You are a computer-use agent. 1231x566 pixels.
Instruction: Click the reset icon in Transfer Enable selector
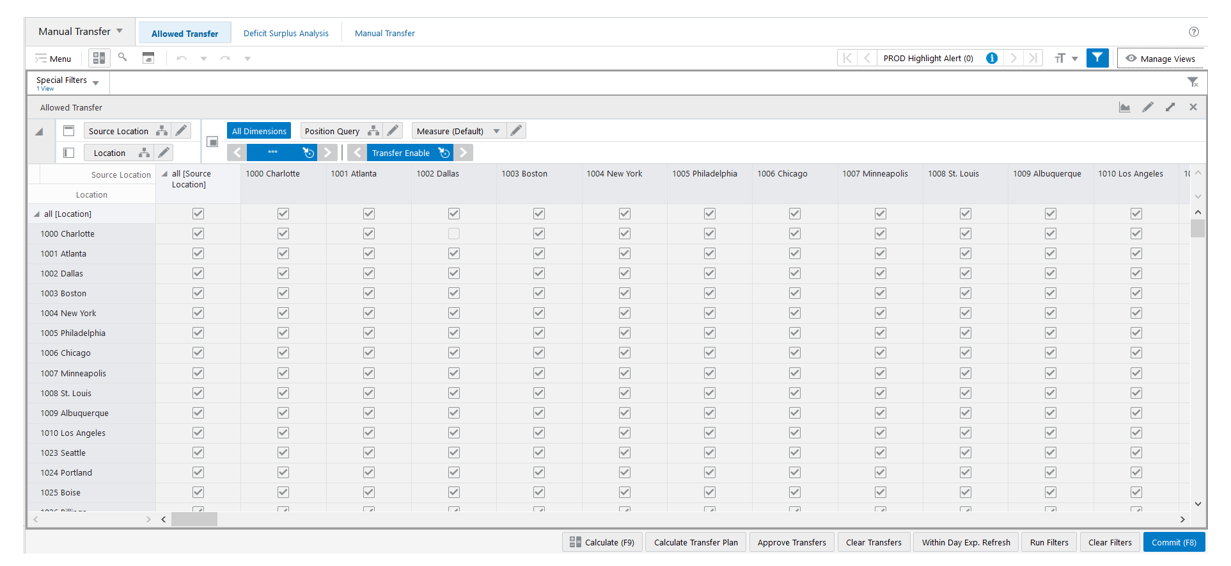pos(444,153)
